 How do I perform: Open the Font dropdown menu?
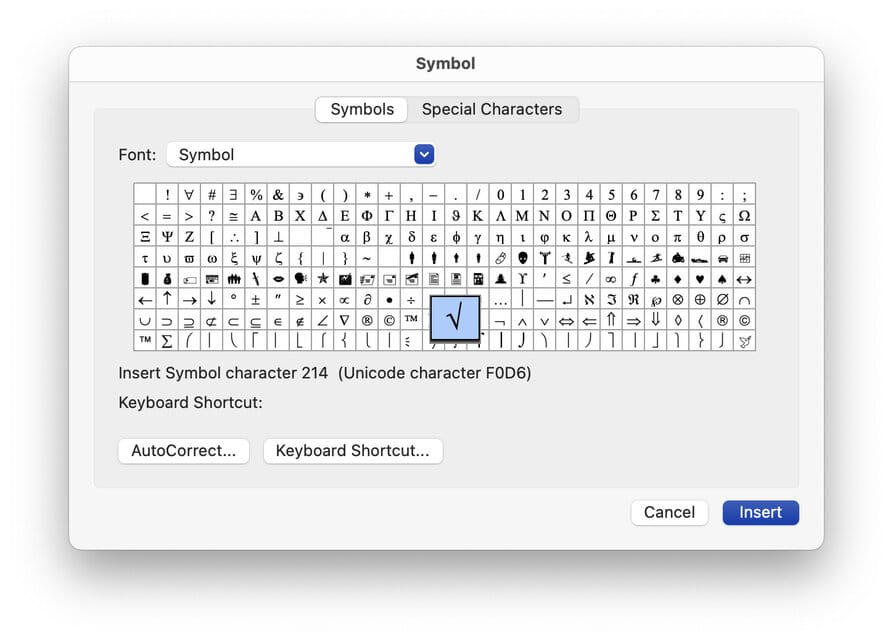(x=424, y=155)
